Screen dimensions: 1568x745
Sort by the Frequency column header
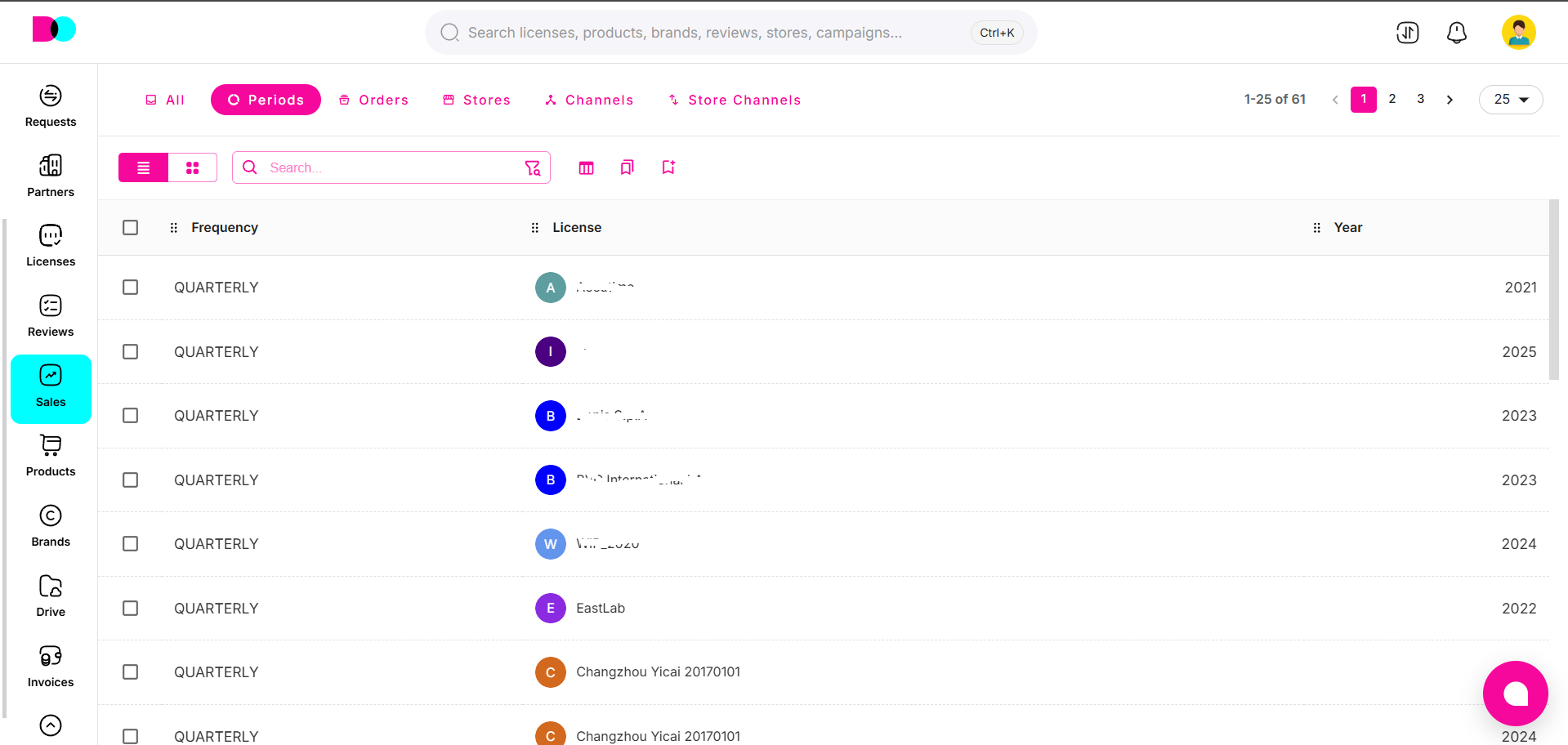225,228
